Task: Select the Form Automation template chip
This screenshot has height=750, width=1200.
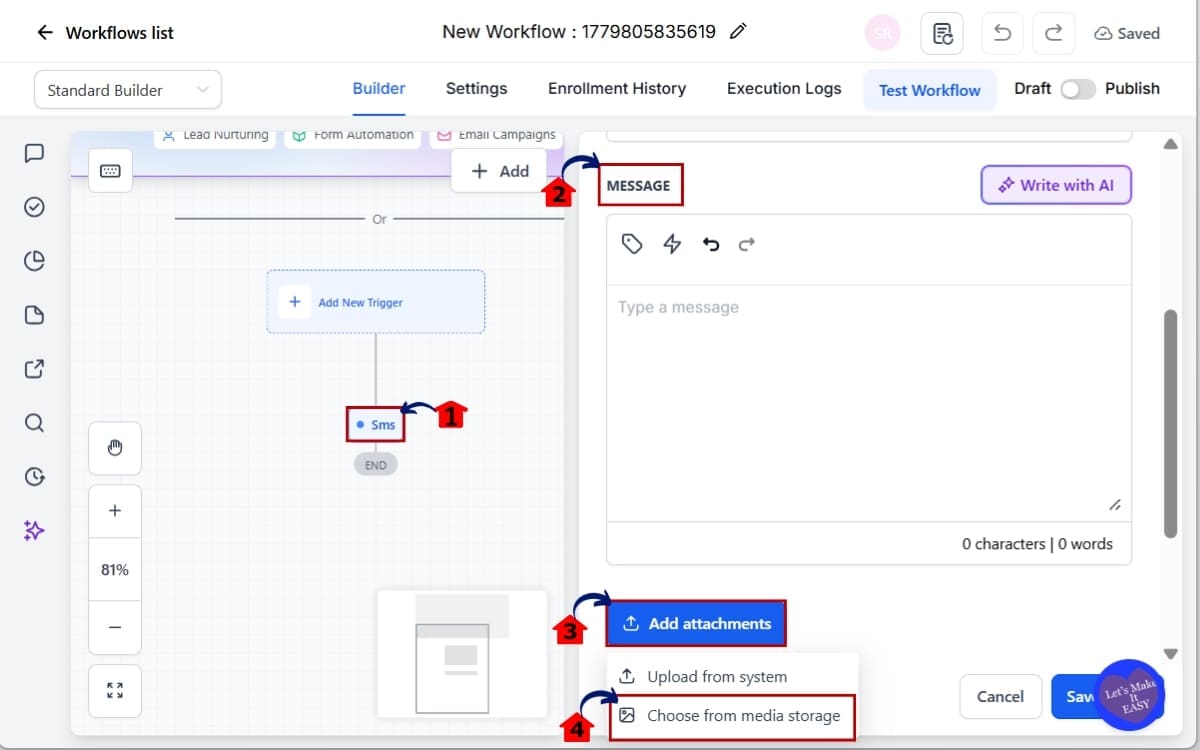Action: [x=353, y=137]
